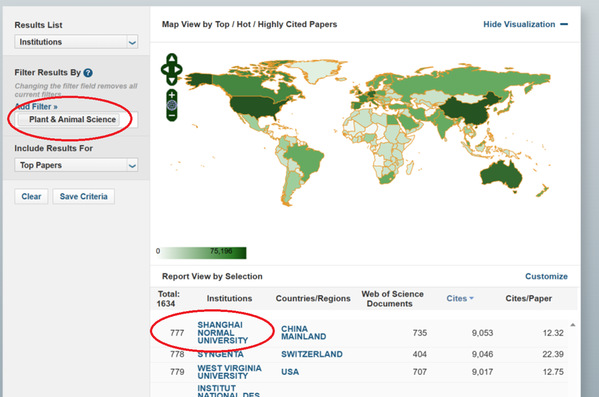Open the Shanghai Normal University institution link
The height and width of the screenshot is (397, 599).
222,332
